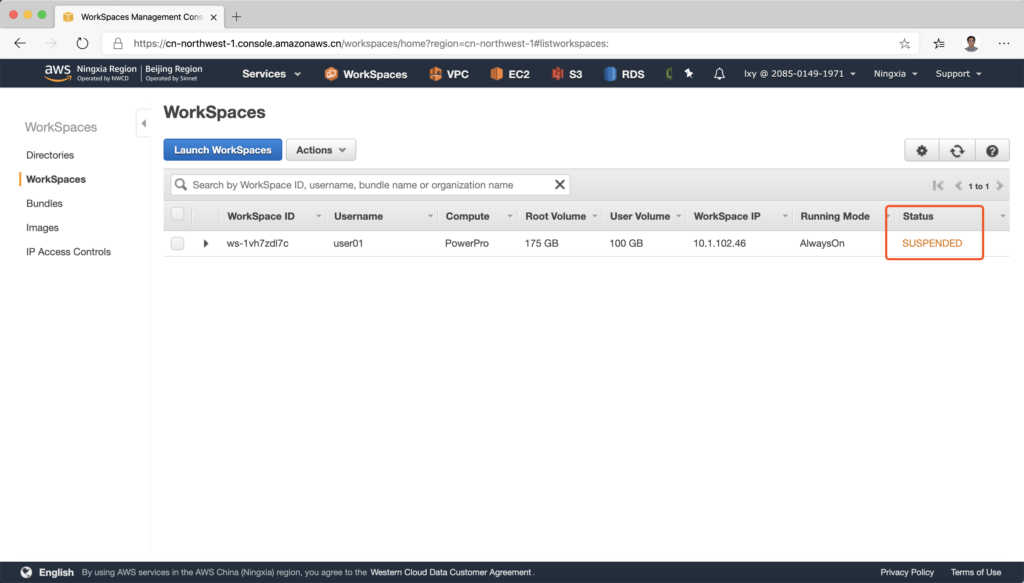Expand details for workspace ws-1vh7zdl7c
This screenshot has height=583, width=1024.
point(206,243)
